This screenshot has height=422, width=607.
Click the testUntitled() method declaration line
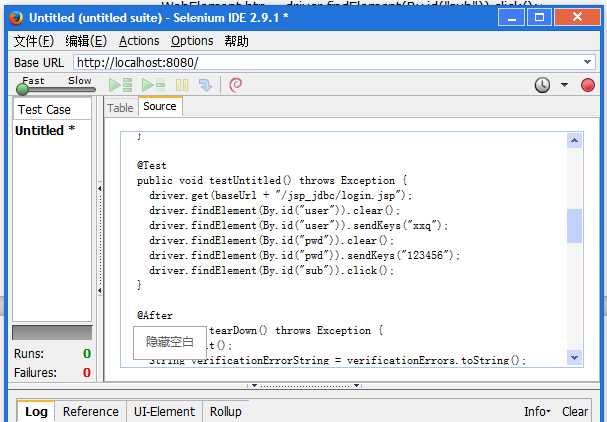coord(272,181)
